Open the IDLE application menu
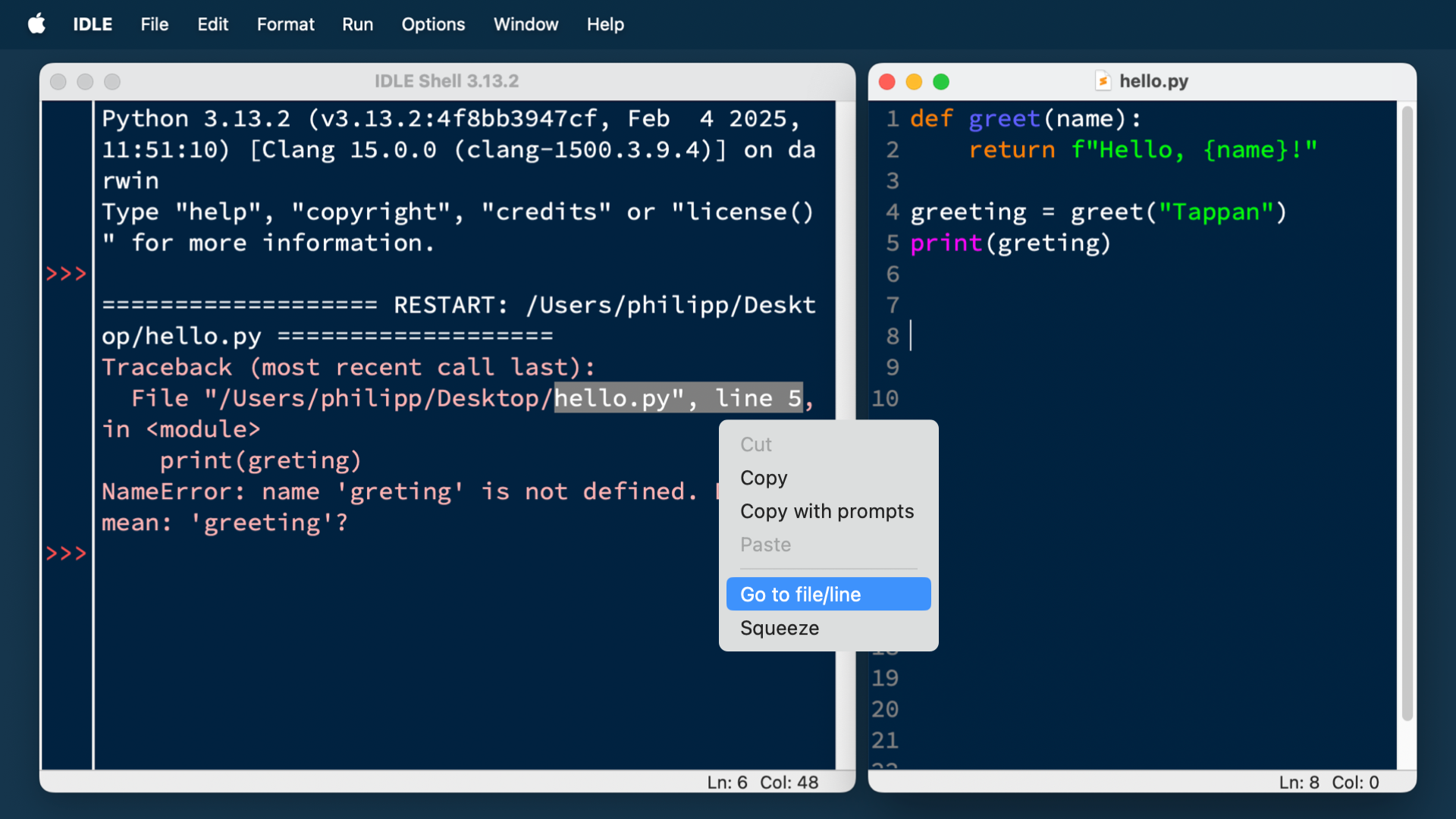1456x819 pixels. pos(91,24)
